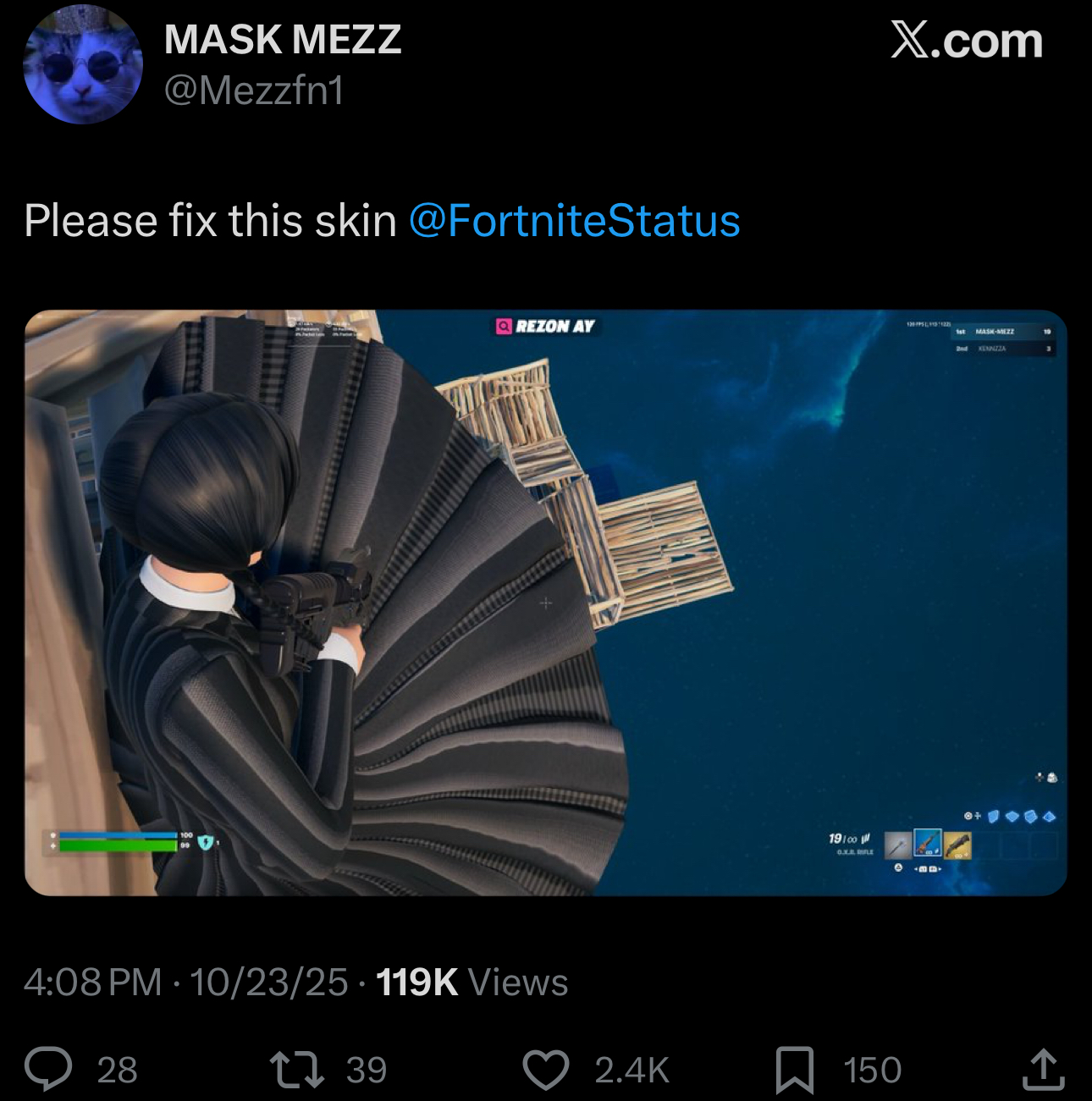Open the X.com logo link

point(967,41)
